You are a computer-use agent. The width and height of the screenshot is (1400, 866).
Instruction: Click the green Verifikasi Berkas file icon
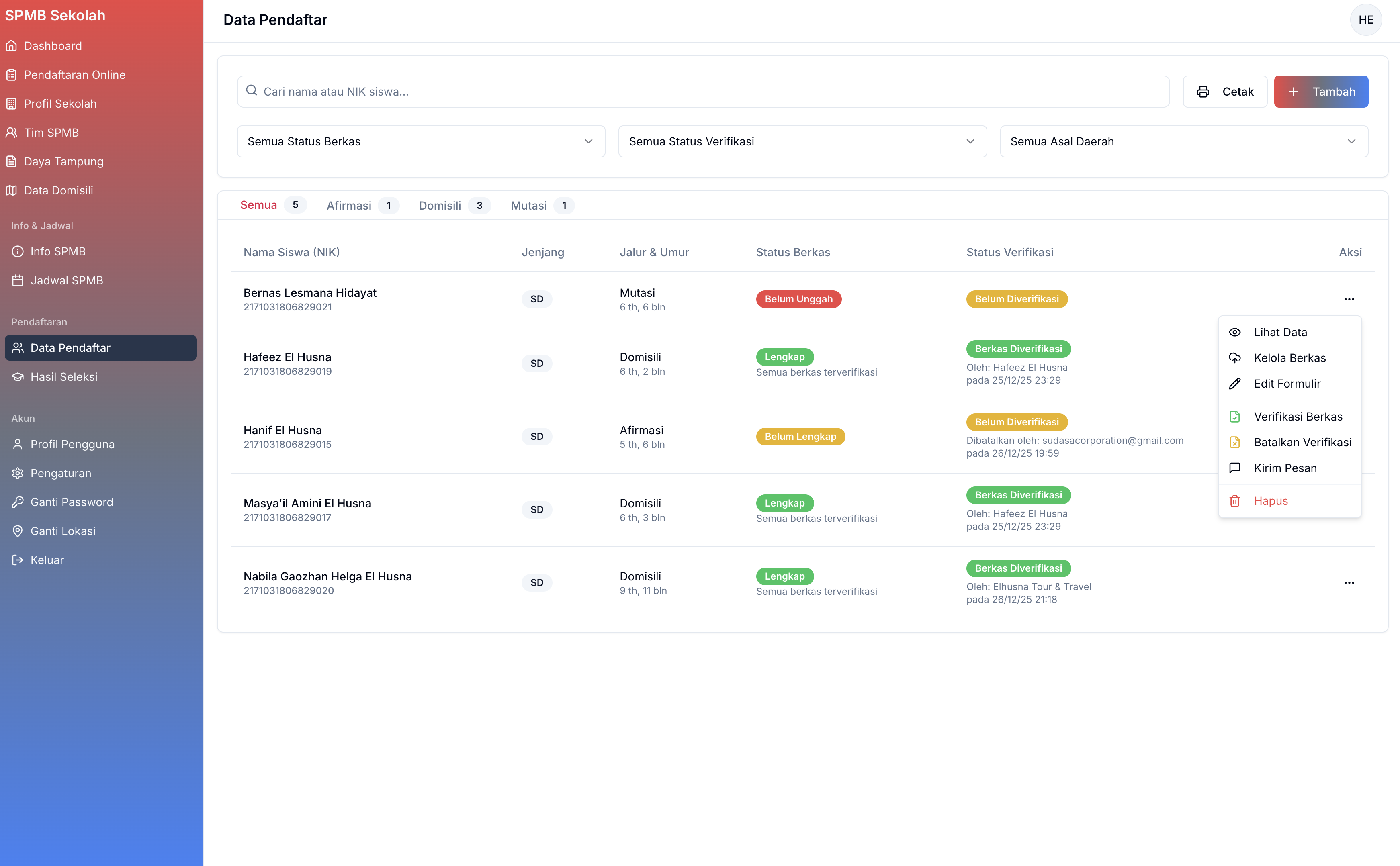click(x=1234, y=417)
